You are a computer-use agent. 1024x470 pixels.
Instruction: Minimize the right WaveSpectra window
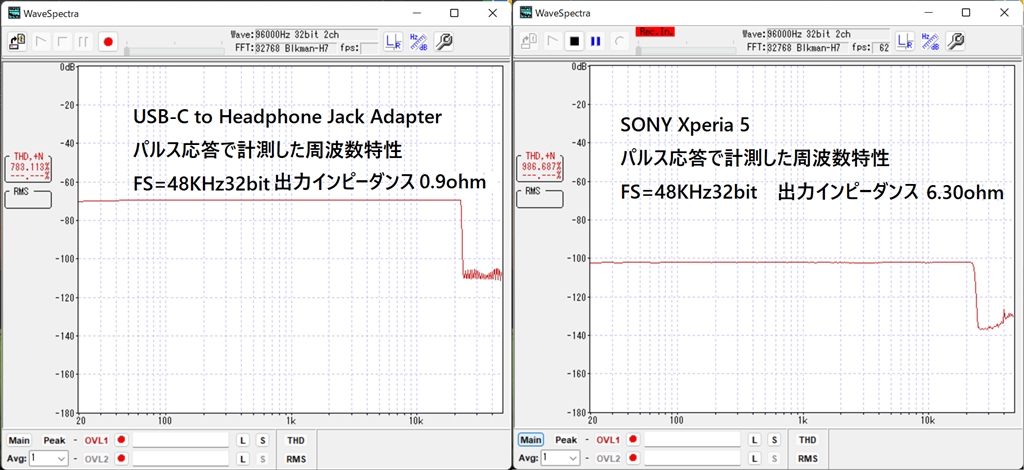[x=927, y=12]
